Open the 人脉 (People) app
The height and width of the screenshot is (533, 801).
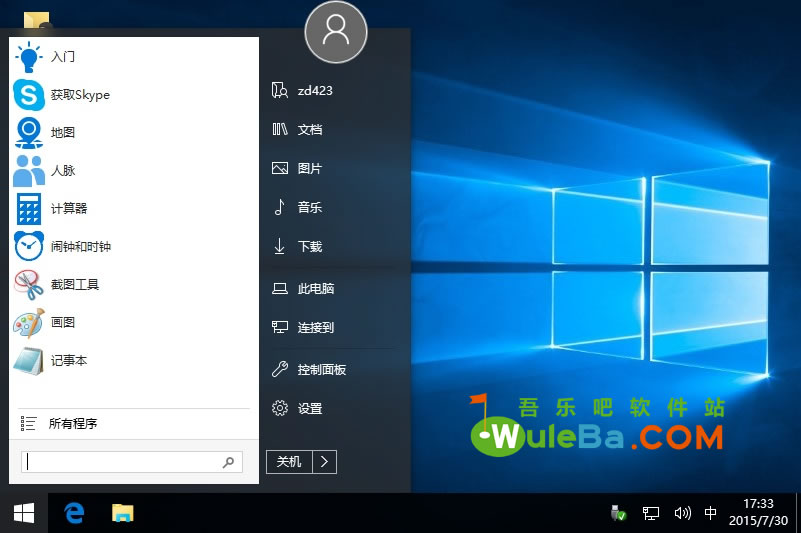(62, 171)
